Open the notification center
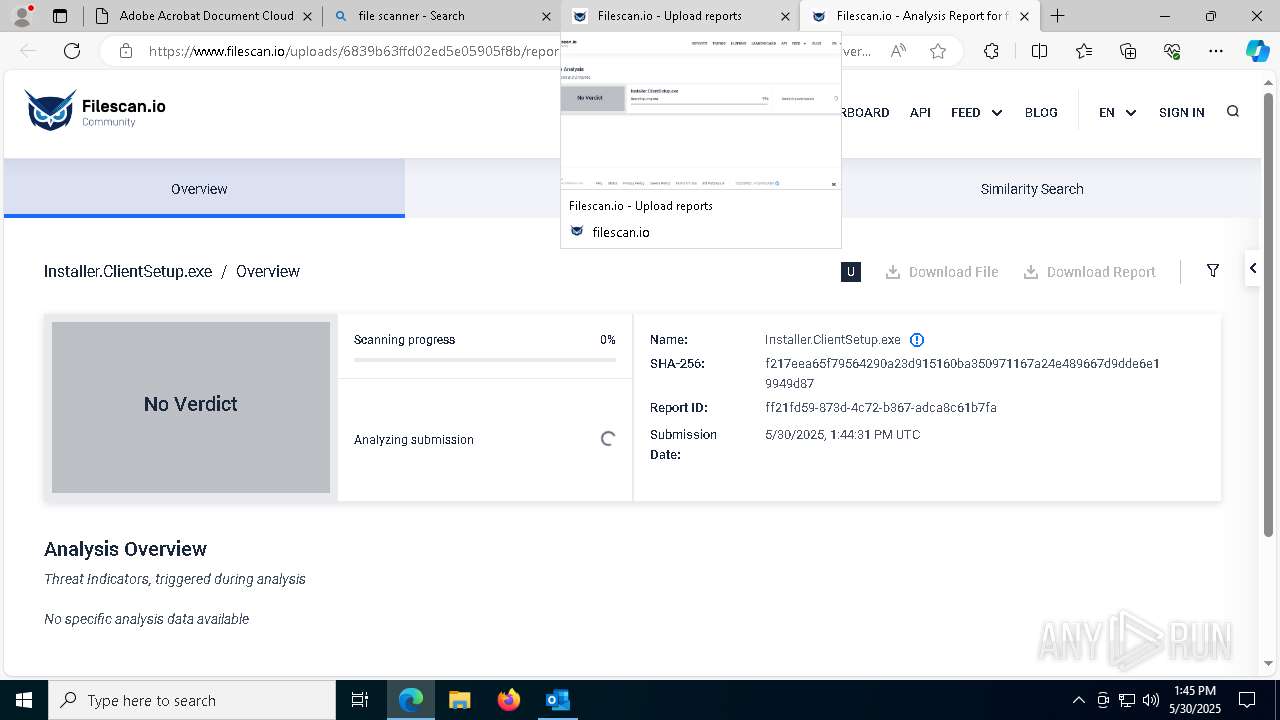This screenshot has height=720, width=1280. 1247,700
